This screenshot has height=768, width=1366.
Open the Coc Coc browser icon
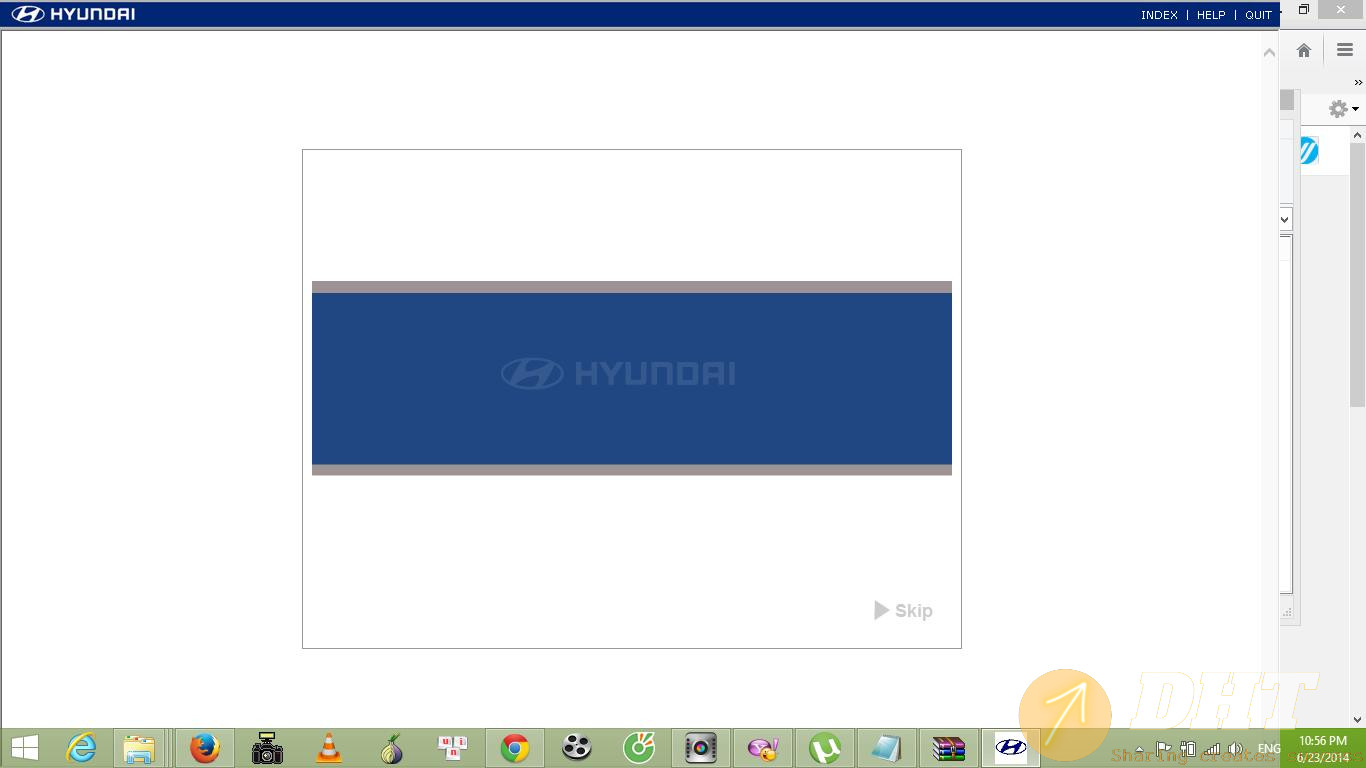[x=638, y=748]
